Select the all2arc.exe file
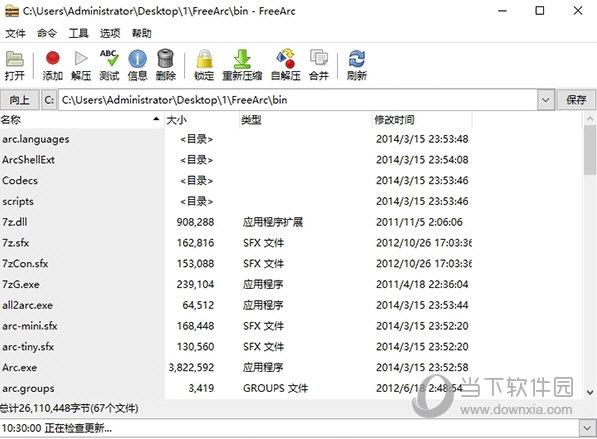 coord(235,305)
